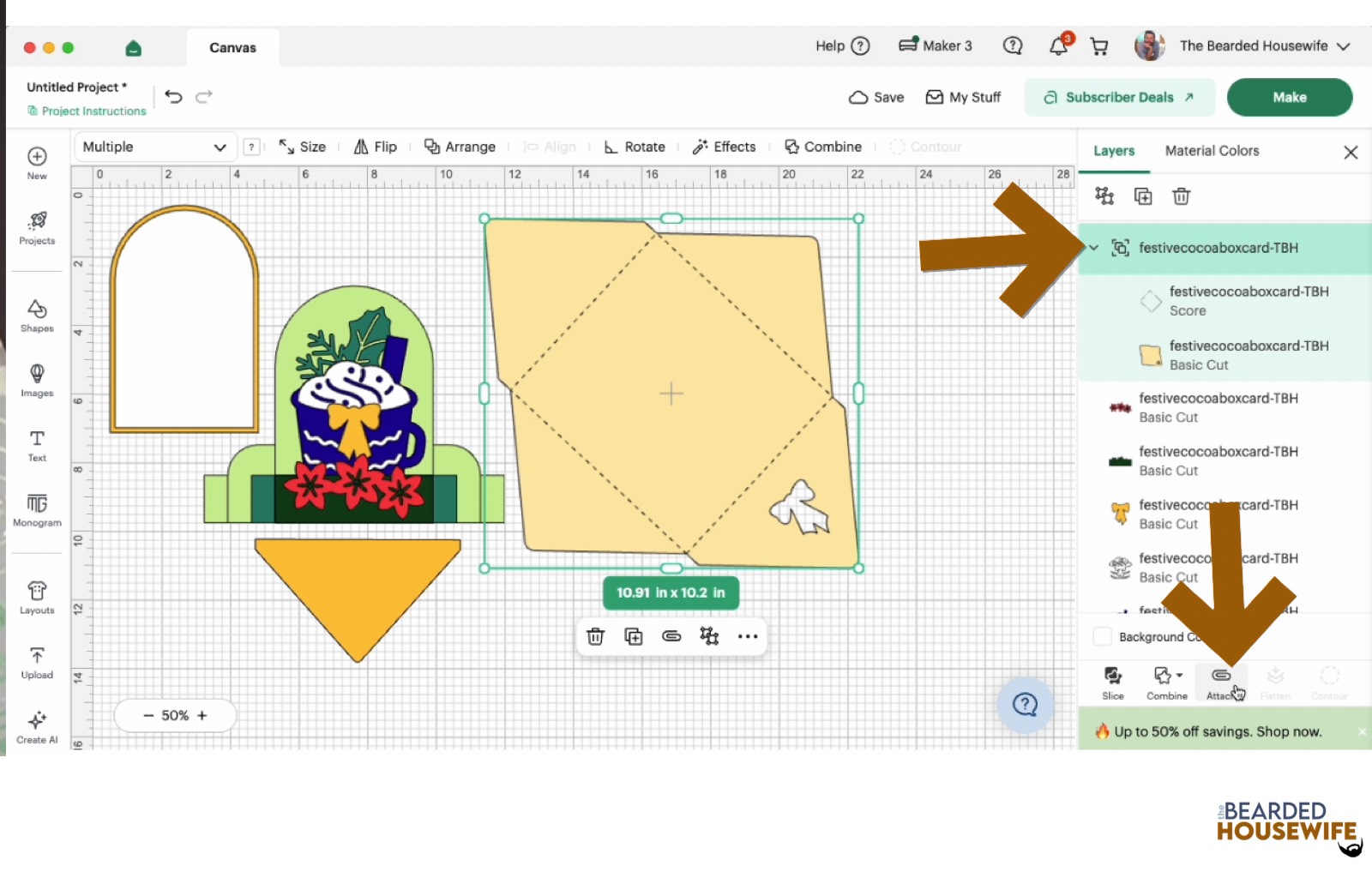Image resolution: width=1372 pixels, height=872 pixels.
Task: Click the Save button
Action: click(876, 98)
